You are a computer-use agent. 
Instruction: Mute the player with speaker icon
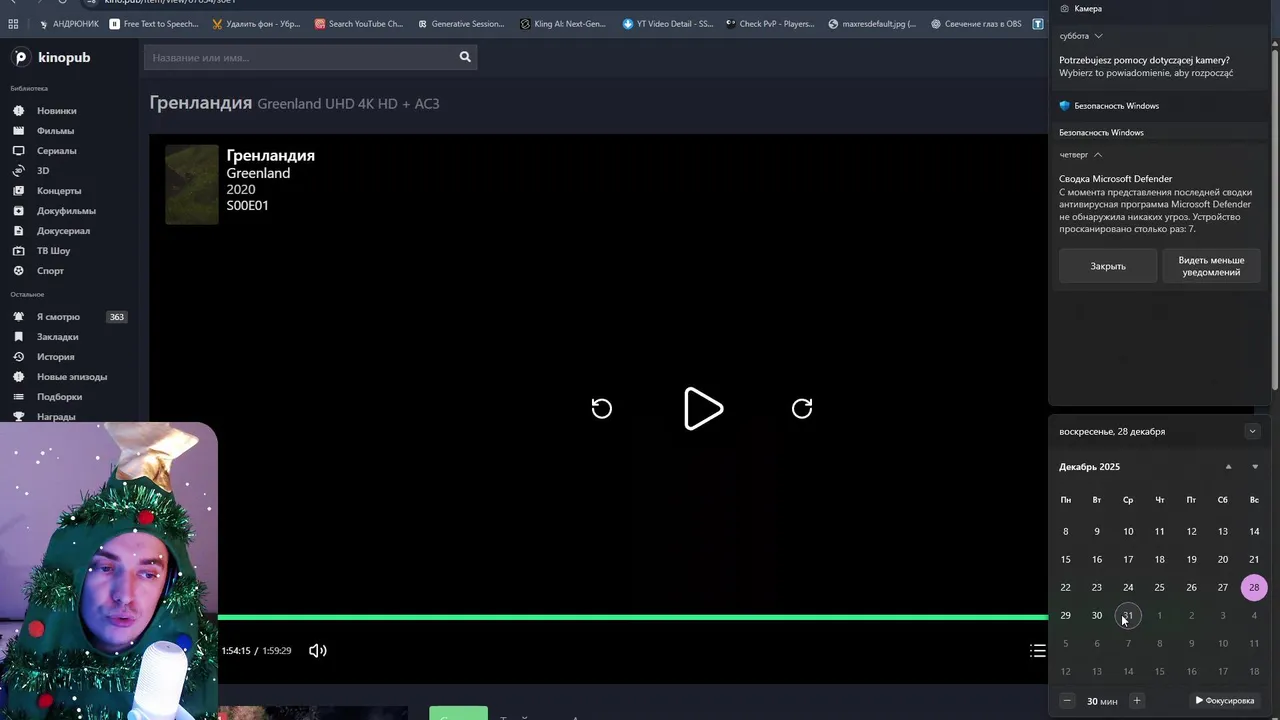click(318, 651)
